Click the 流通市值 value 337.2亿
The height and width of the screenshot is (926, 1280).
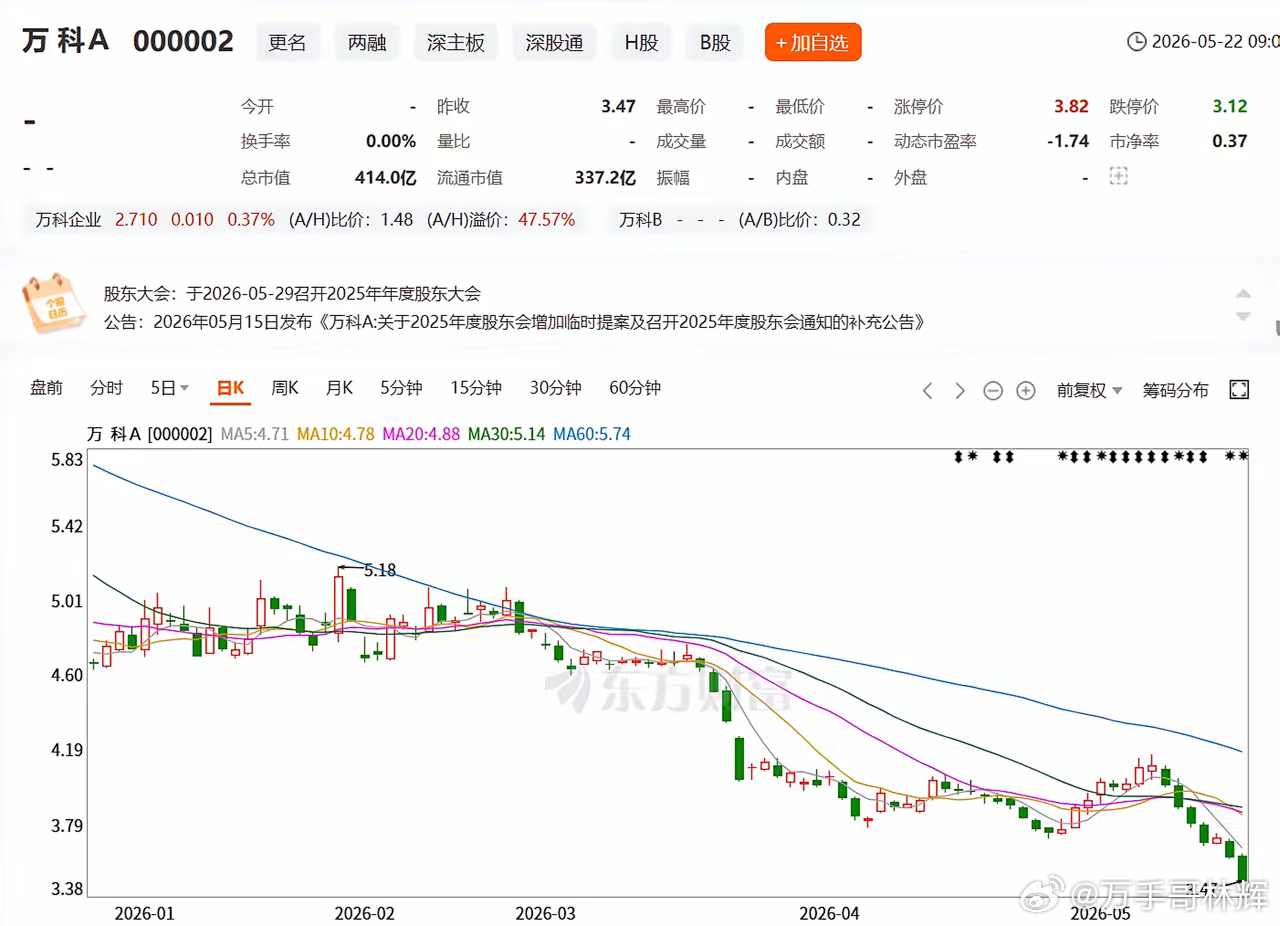click(605, 177)
